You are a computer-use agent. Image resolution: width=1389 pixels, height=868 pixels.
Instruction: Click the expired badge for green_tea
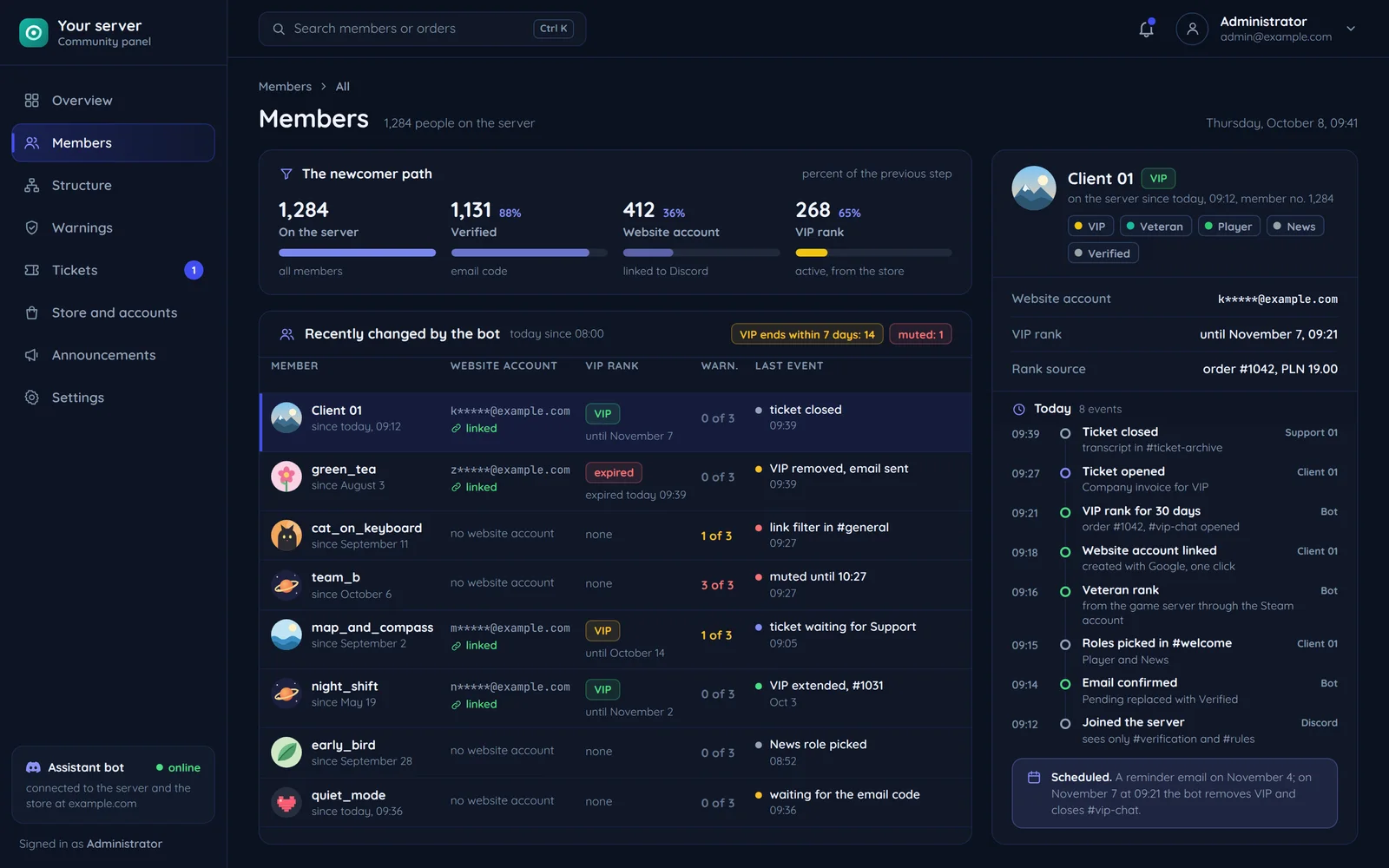click(614, 473)
